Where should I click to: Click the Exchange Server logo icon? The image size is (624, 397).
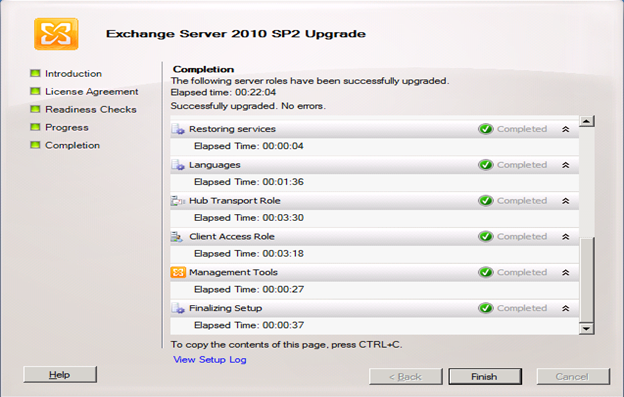(x=56, y=34)
